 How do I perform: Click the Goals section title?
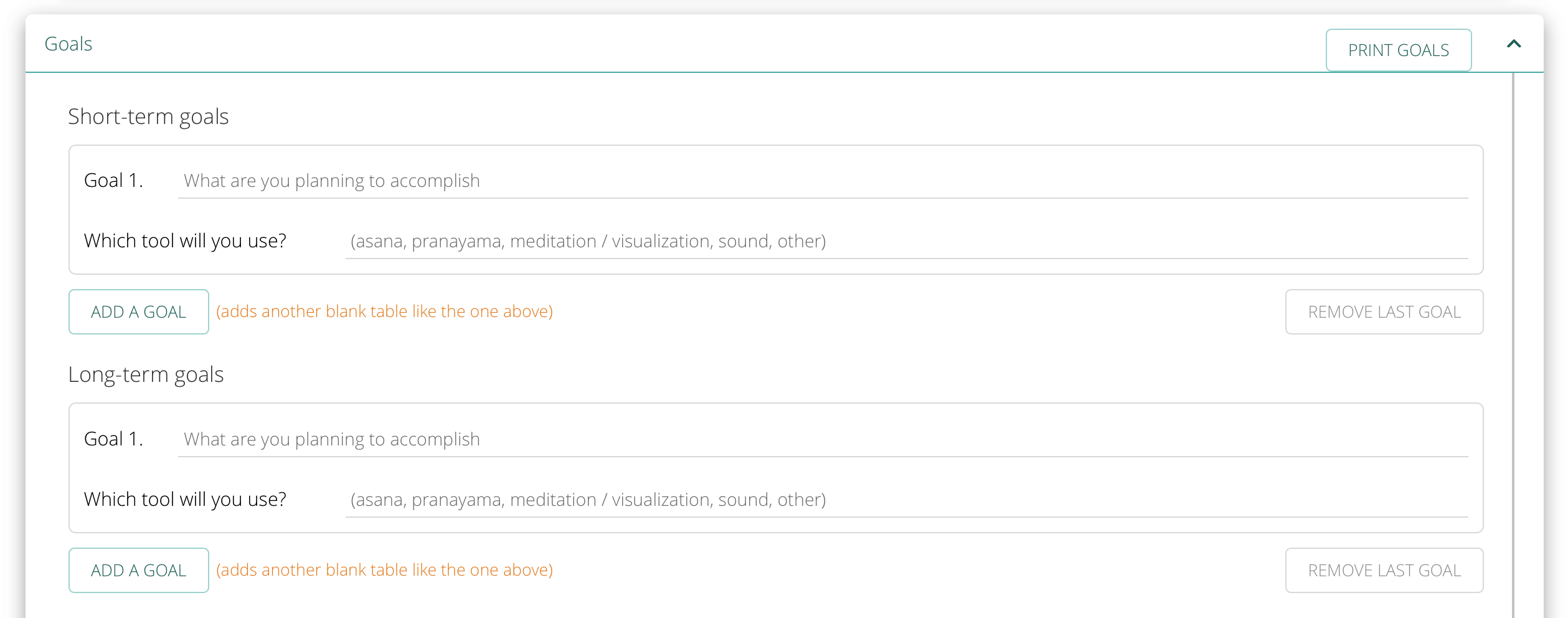click(68, 44)
